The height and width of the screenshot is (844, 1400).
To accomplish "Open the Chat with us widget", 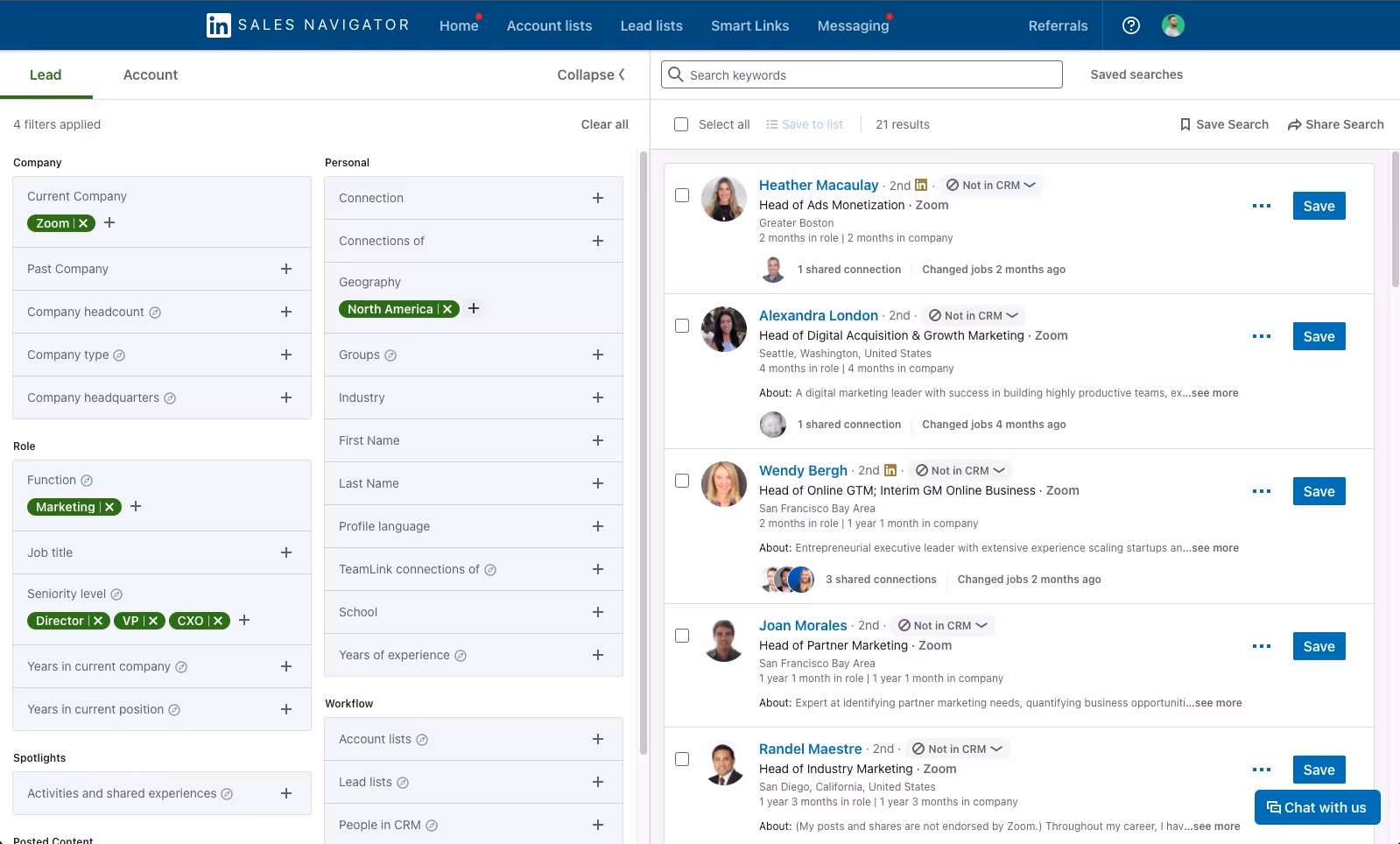I will pyautogui.click(x=1318, y=807).
